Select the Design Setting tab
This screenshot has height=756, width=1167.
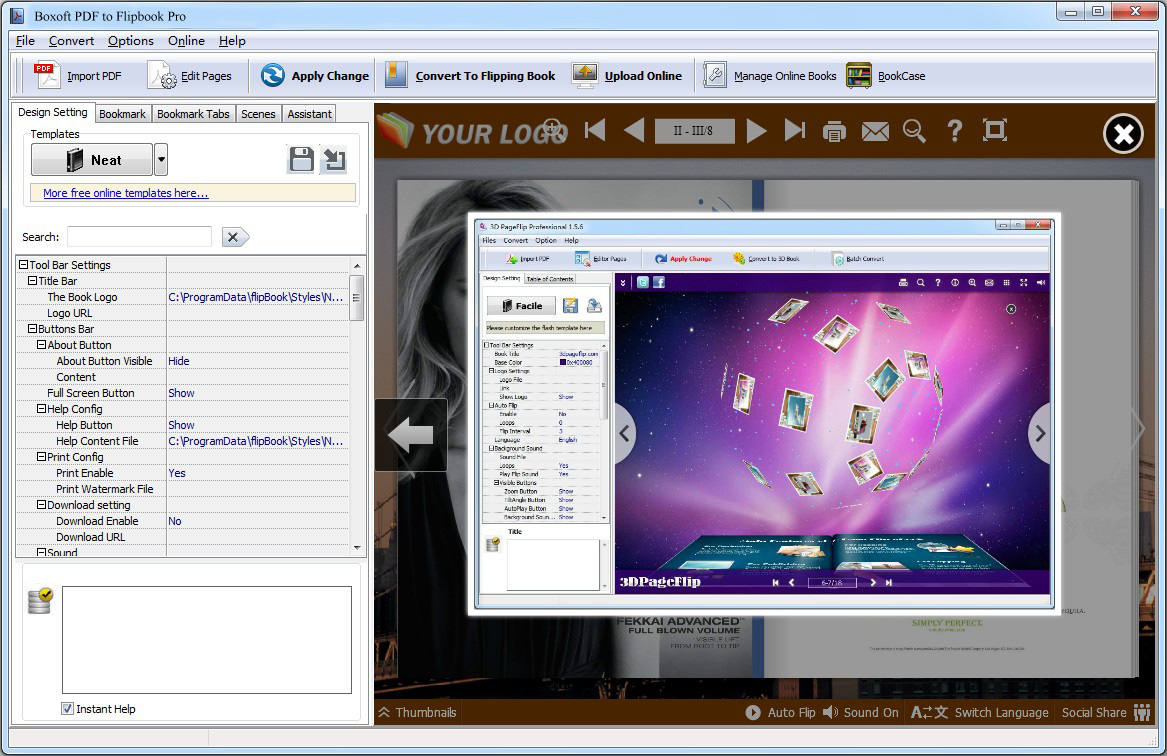pyautogui.click(x=53, y=112)
